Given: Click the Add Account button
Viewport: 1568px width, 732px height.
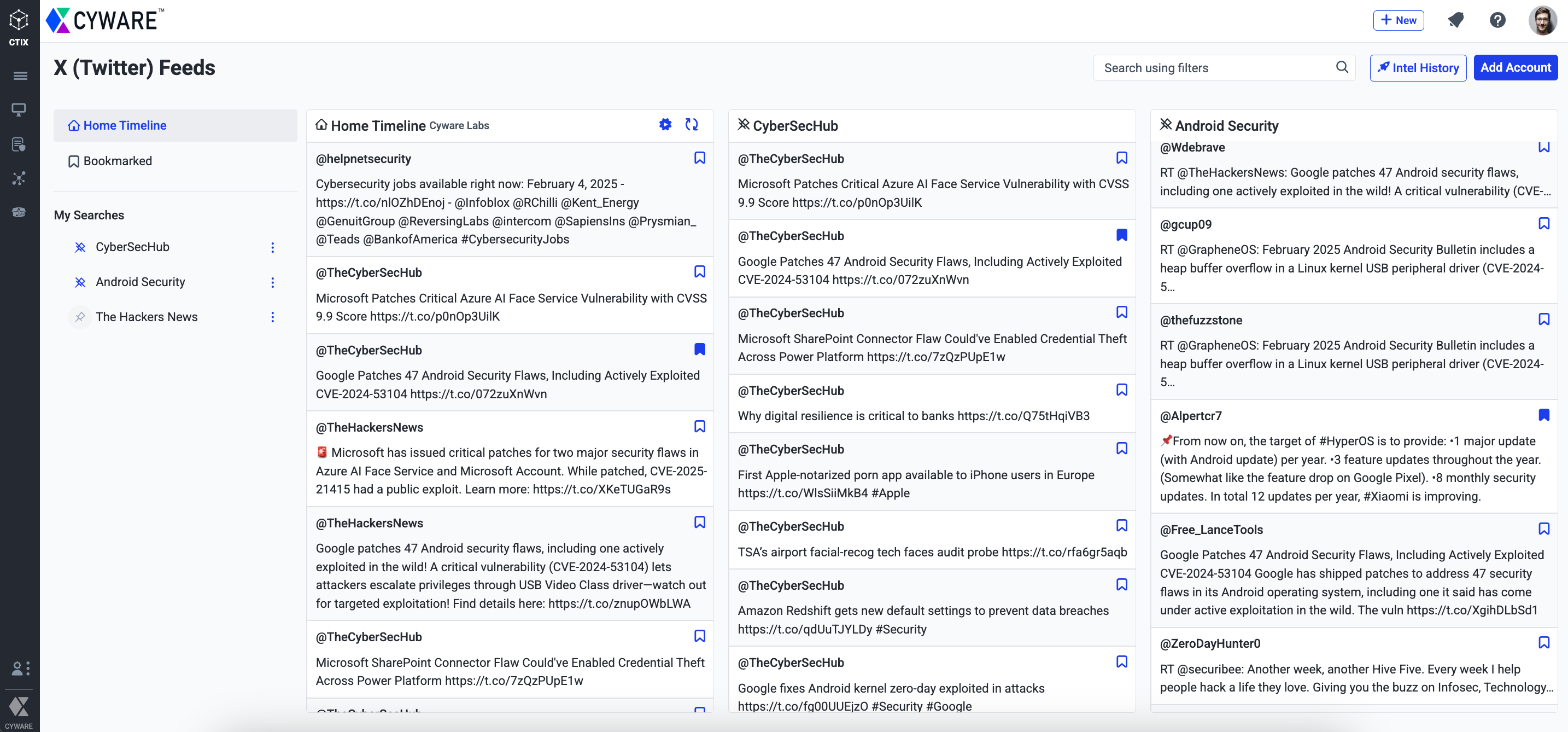Looking at the screenshot, I should (1514, 68).
